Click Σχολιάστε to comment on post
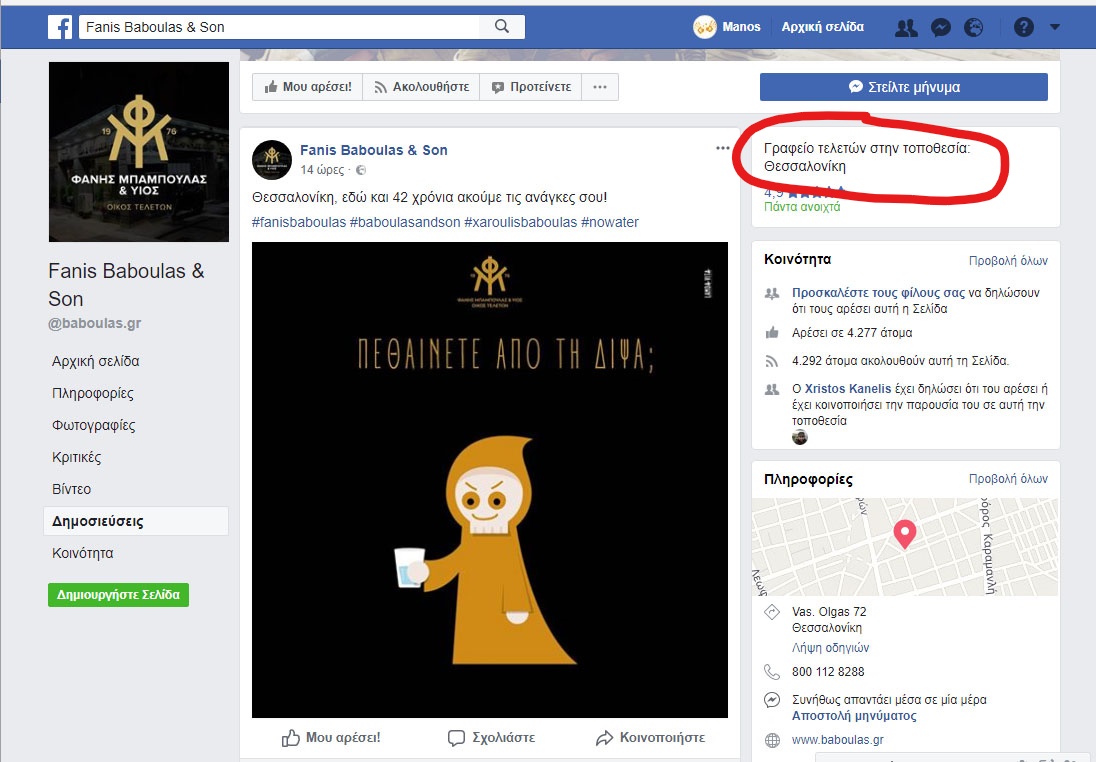Viewport: 1096px width, 762px height. click(x=491, y=738)
